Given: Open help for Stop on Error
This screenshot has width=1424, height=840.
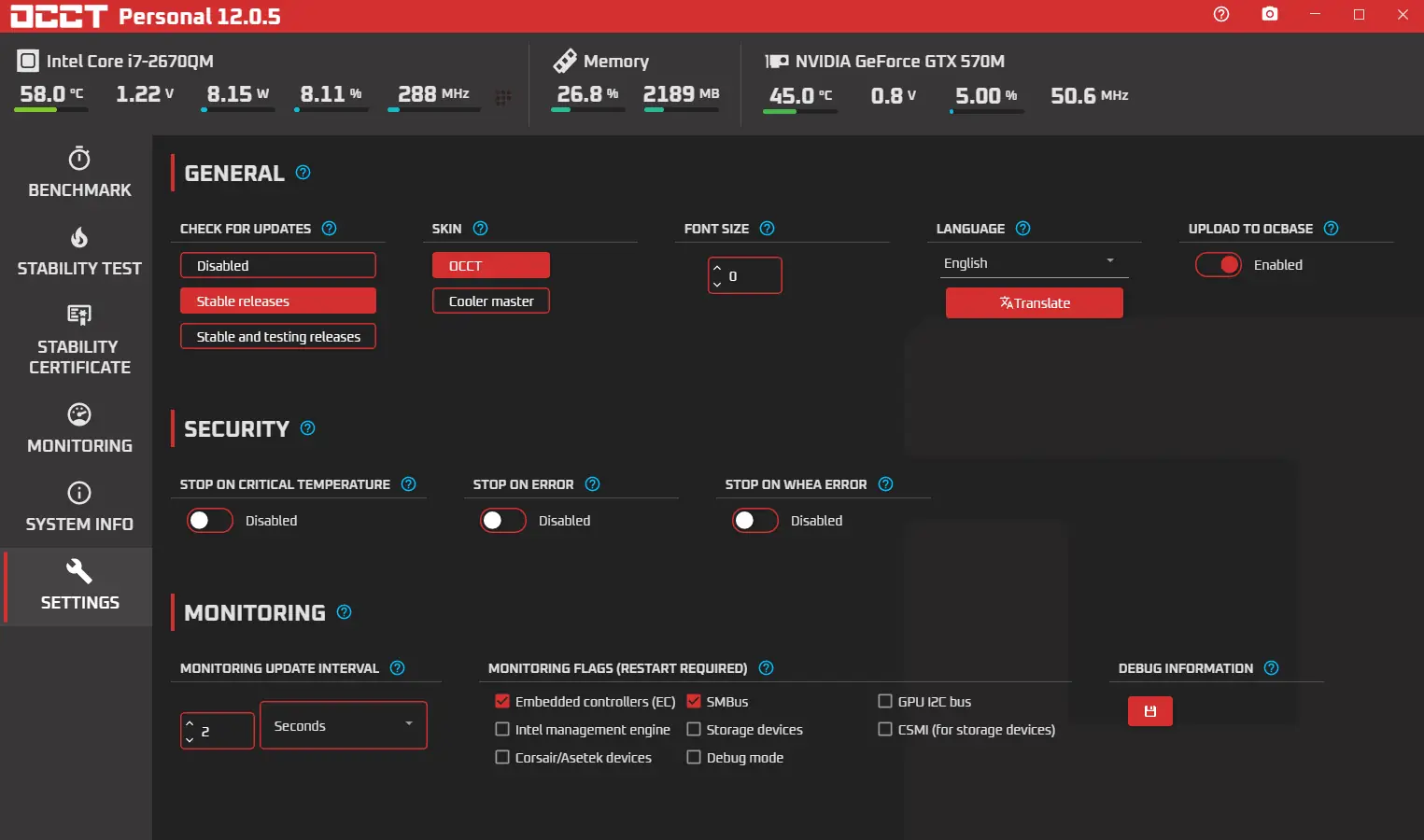Looking at the screenshot, I should click(593, 484).
